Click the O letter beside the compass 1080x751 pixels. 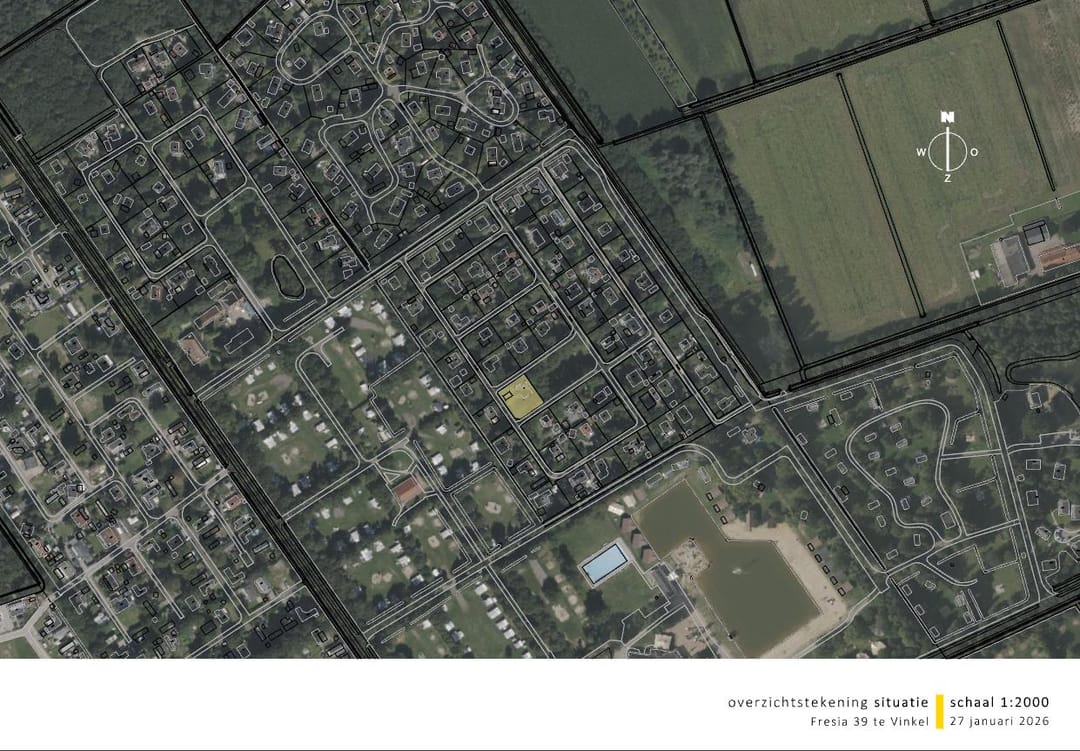(974, 152)
